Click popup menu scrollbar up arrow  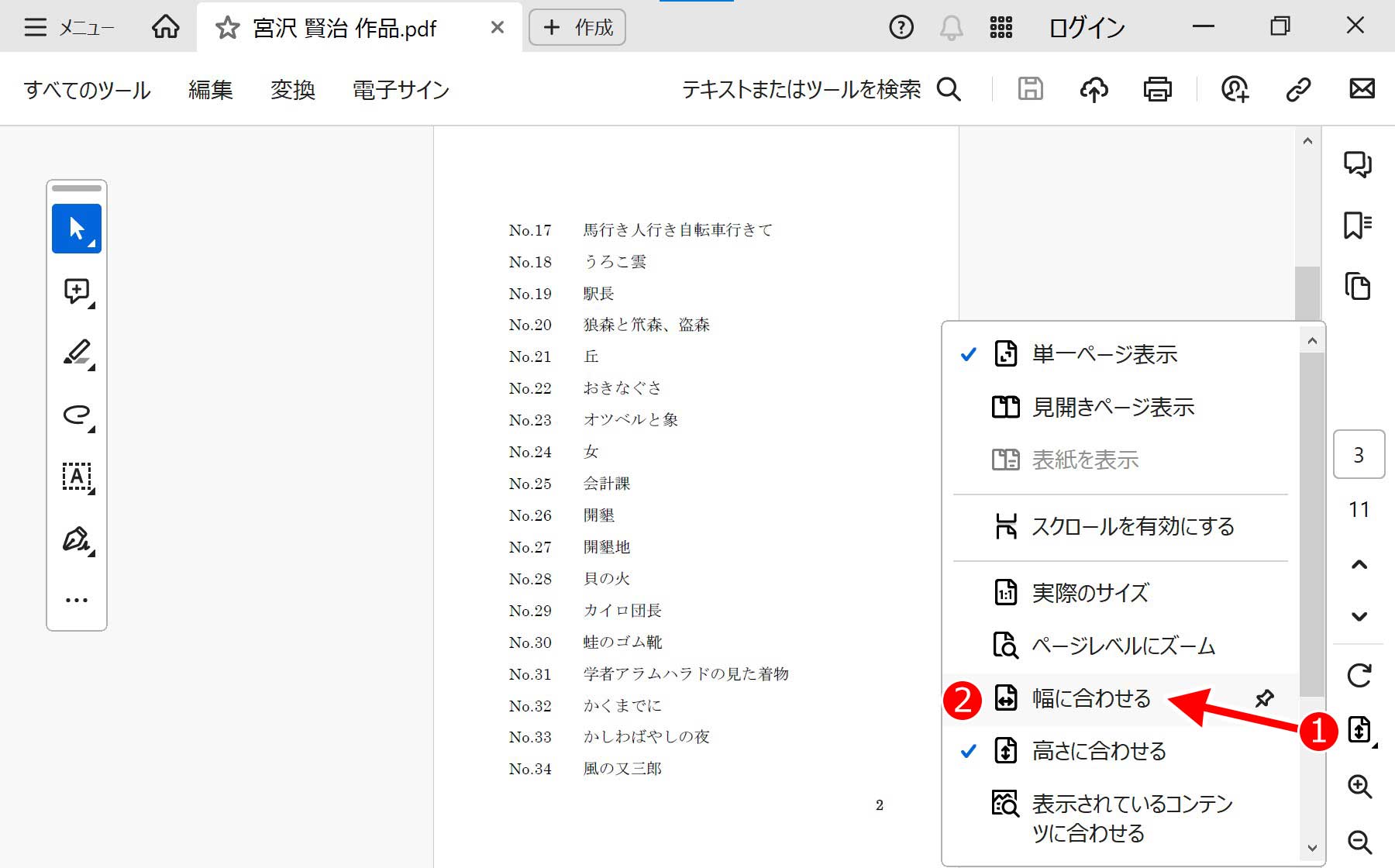coord(1311,341)
